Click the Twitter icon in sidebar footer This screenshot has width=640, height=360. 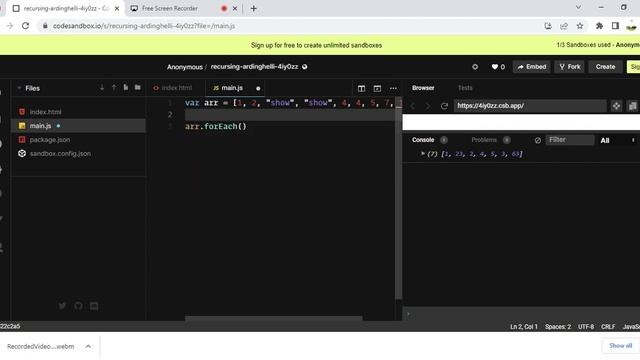62,306
